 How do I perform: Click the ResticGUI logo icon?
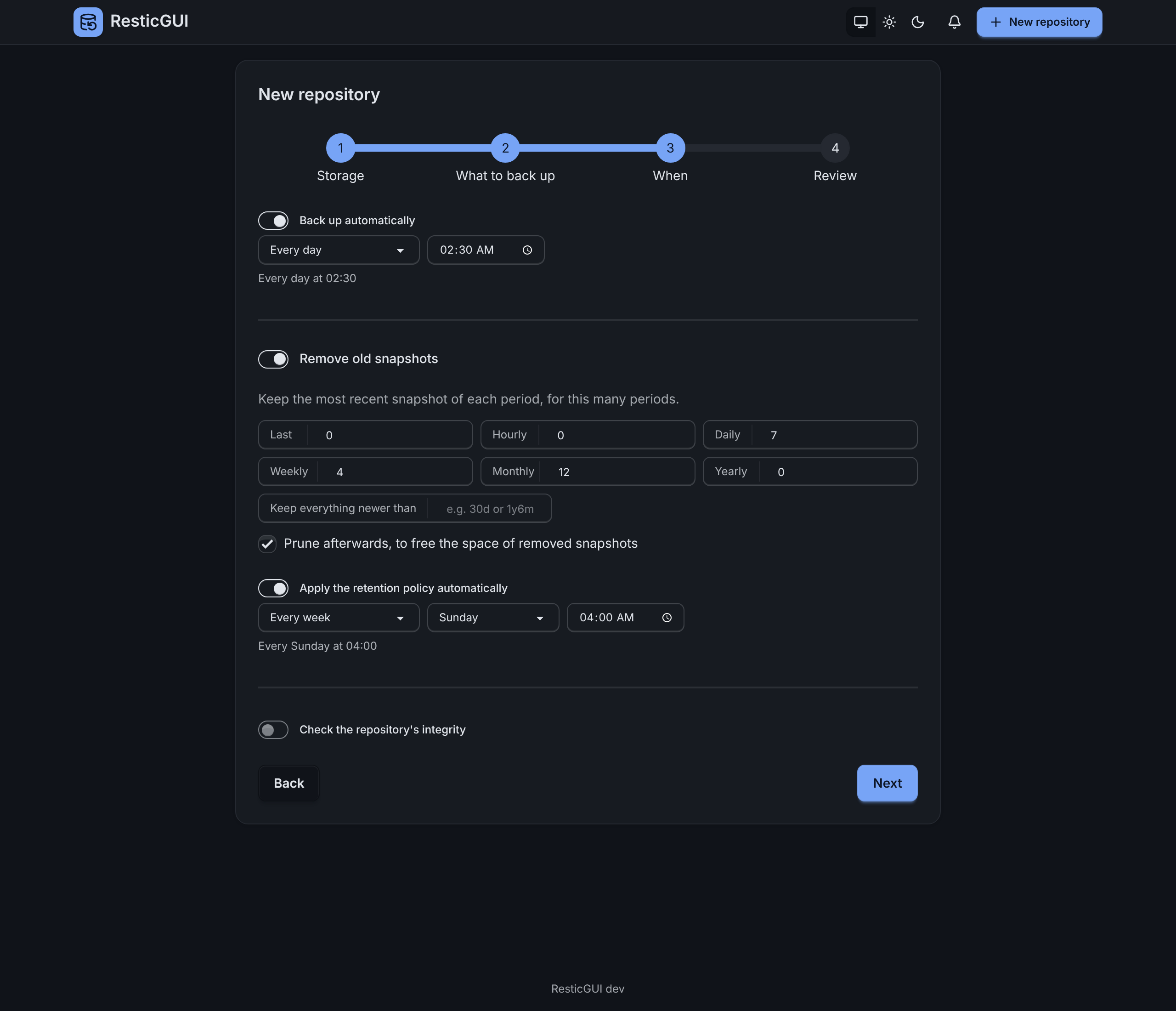coord(88,22)
